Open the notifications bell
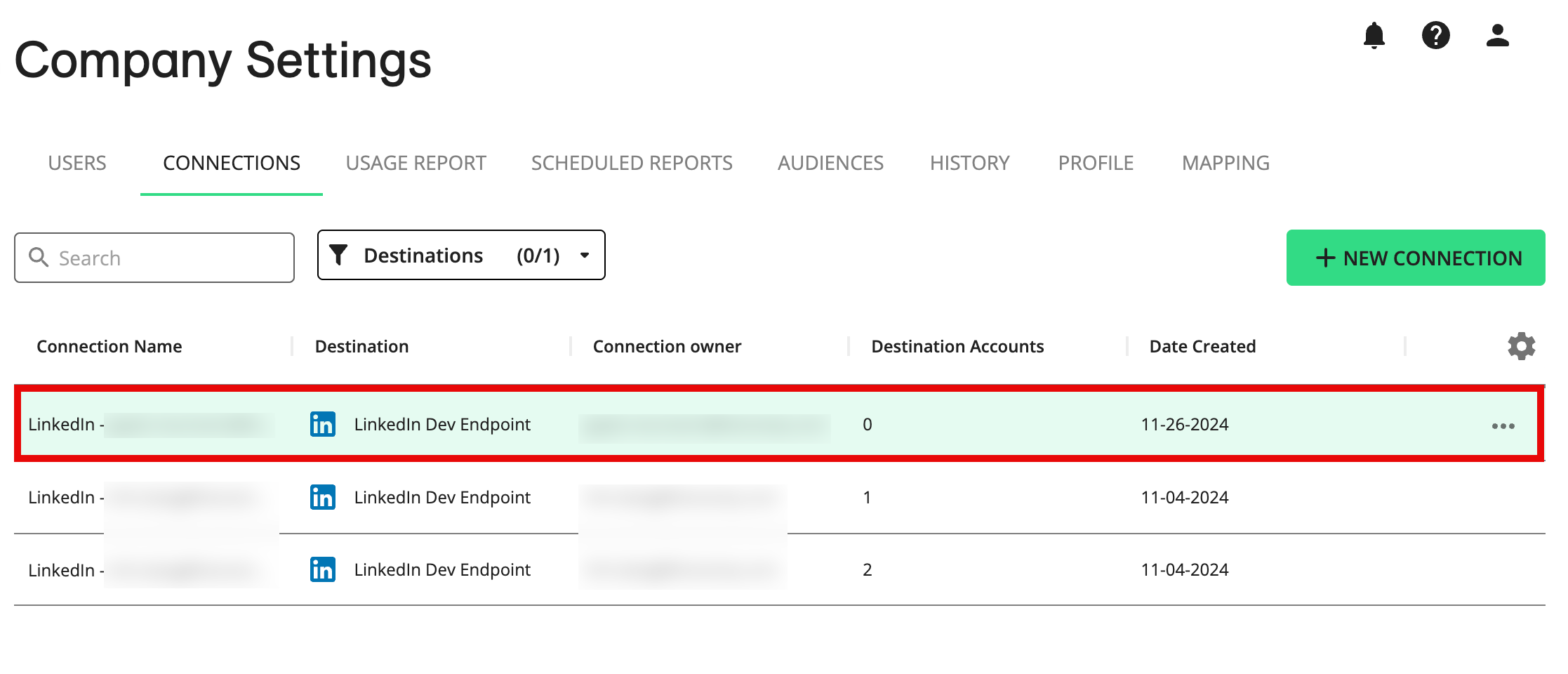This screenshot has height=674, width=1568. (x=1374, y=35)
